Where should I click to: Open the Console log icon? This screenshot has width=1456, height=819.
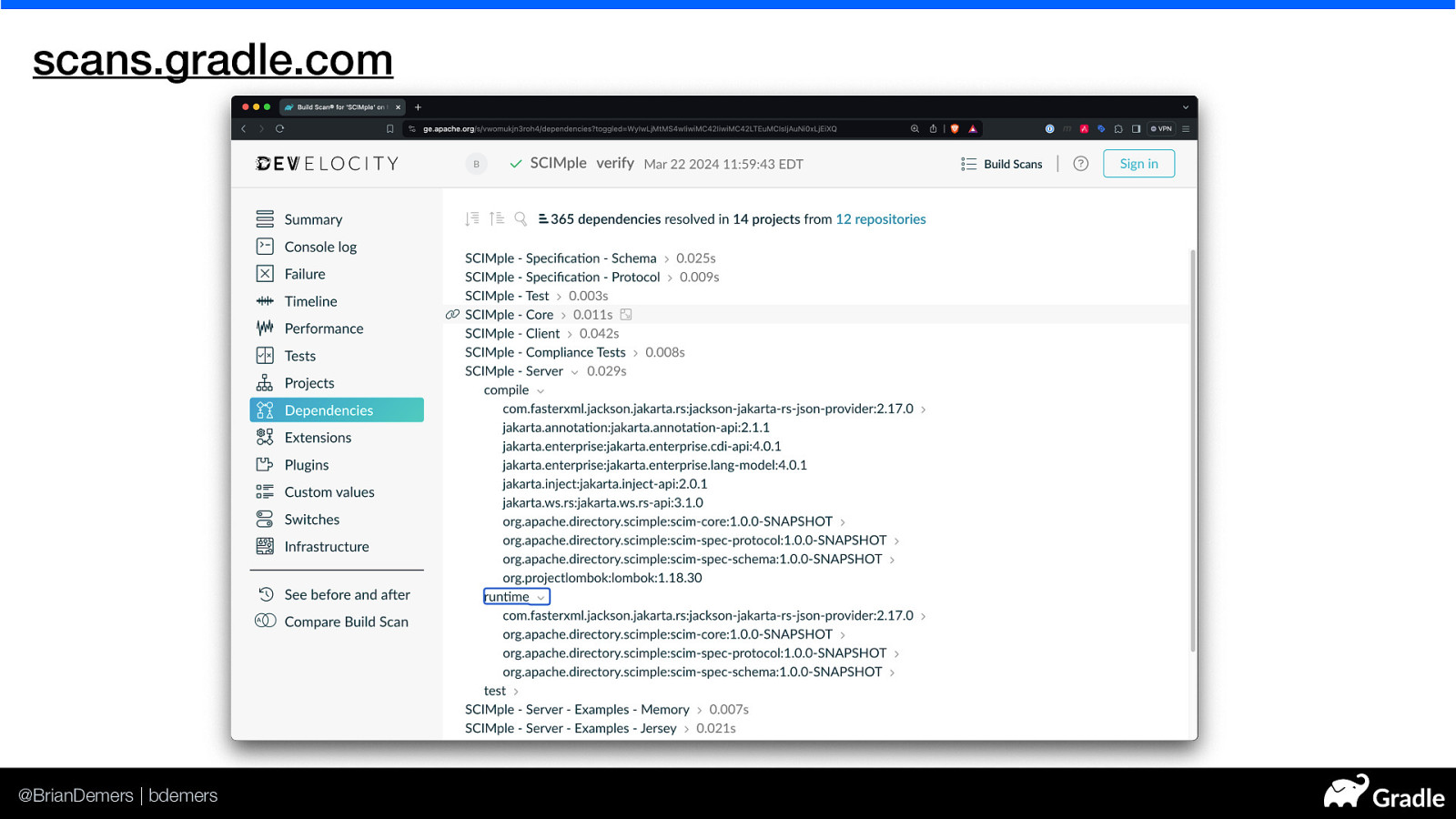pos(265,247)
